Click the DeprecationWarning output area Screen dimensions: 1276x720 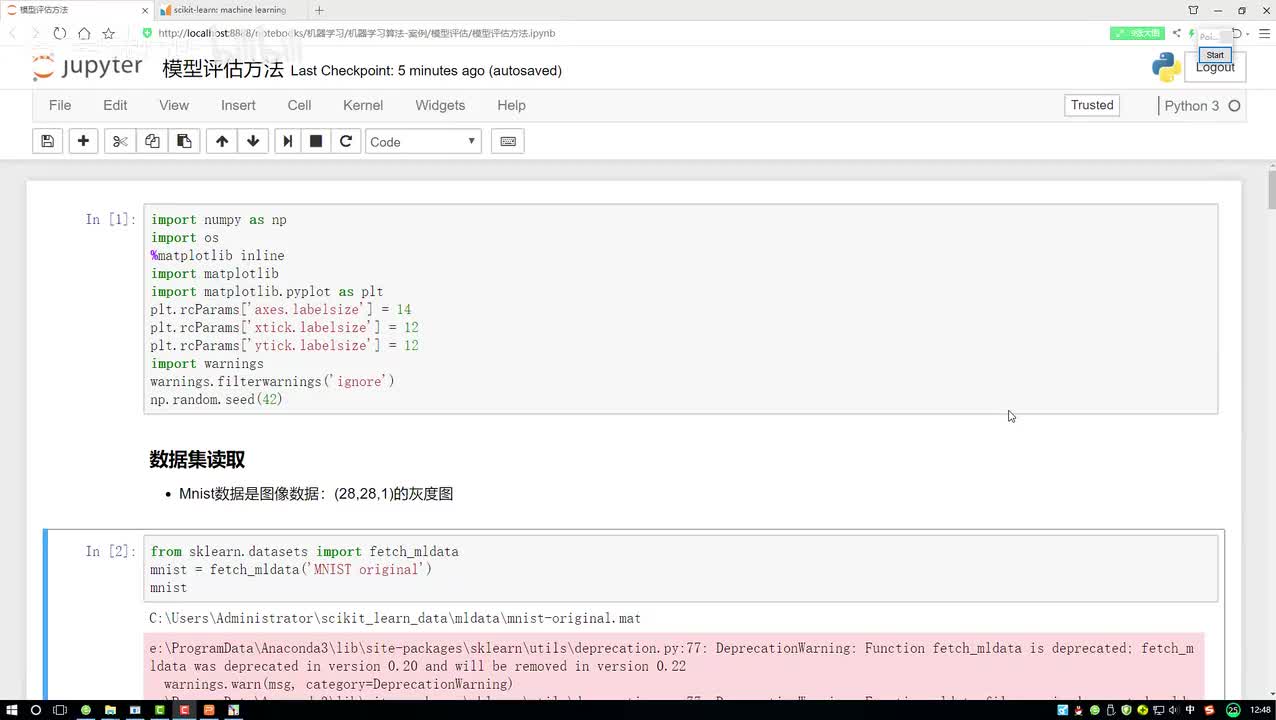[676, 666]
